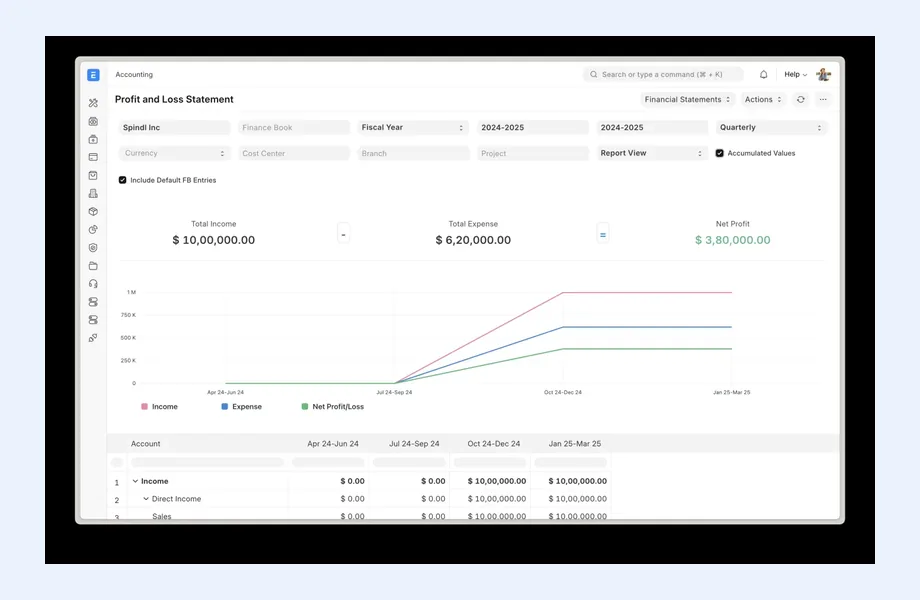Viewport: 920px width, 600px height.
Task: Open the notifications bell
Action: tap(763, 74)
